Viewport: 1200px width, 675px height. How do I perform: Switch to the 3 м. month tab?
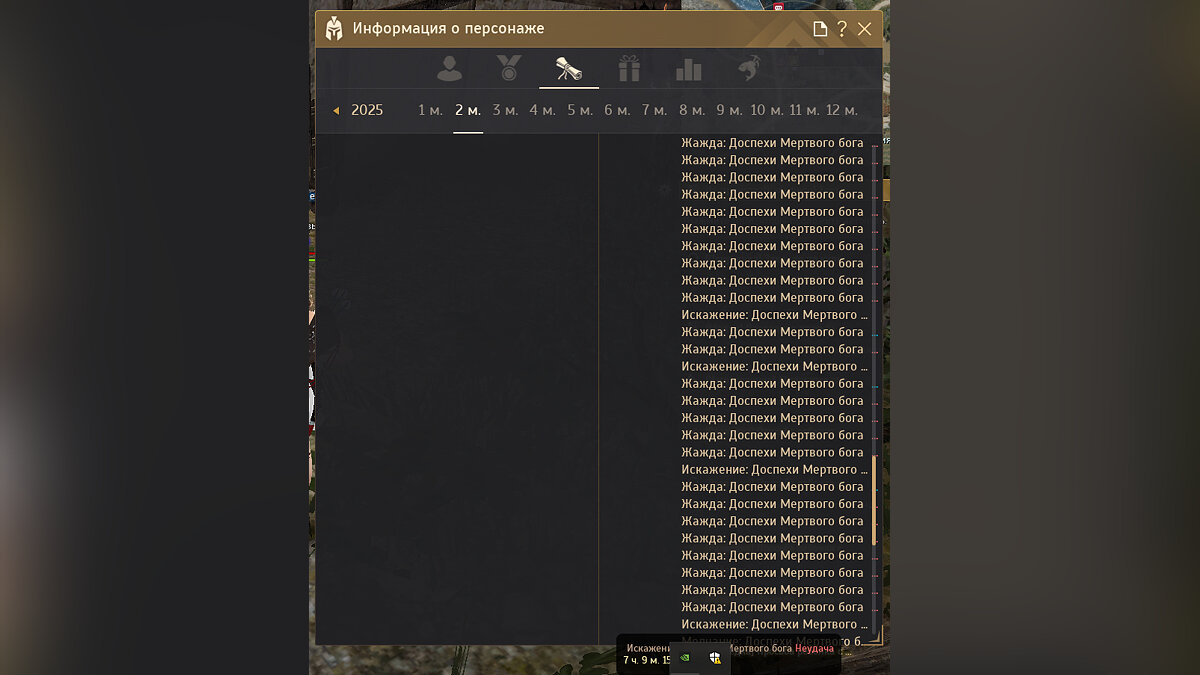pyautogui.click(x=505, y=110)
